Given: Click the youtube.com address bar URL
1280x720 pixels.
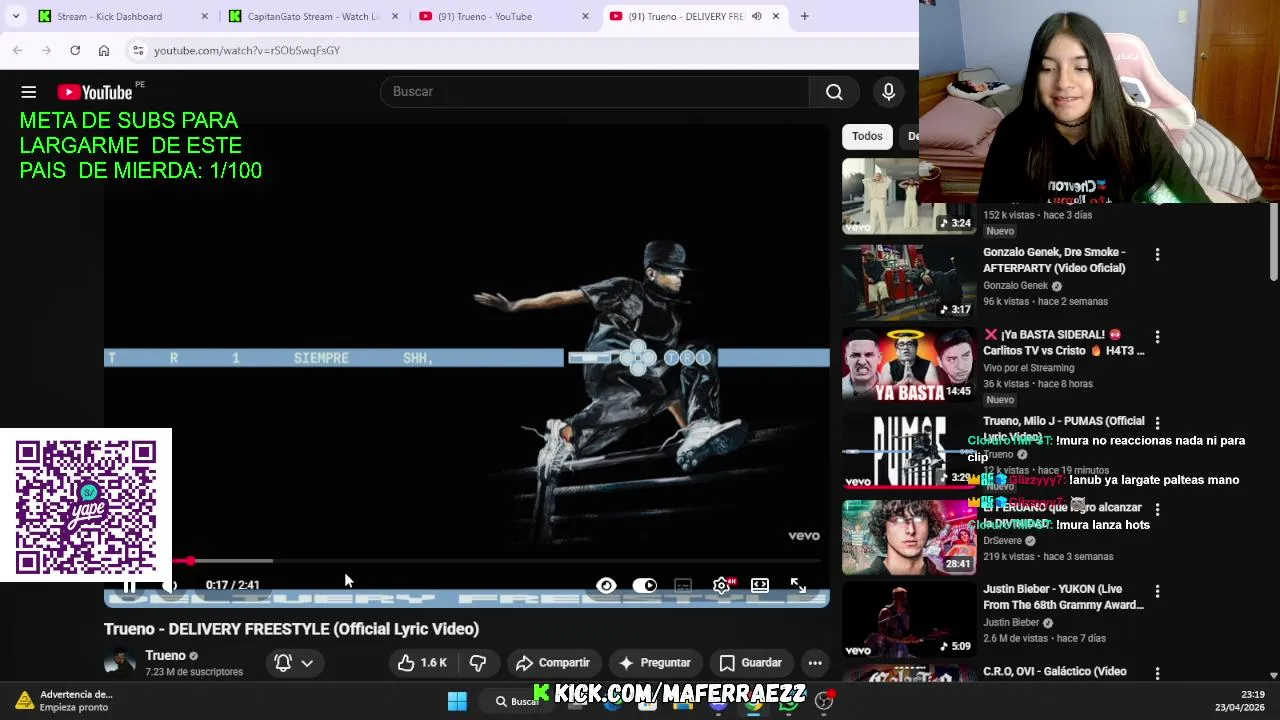Looking at the screenshot, I should (247, 50).
